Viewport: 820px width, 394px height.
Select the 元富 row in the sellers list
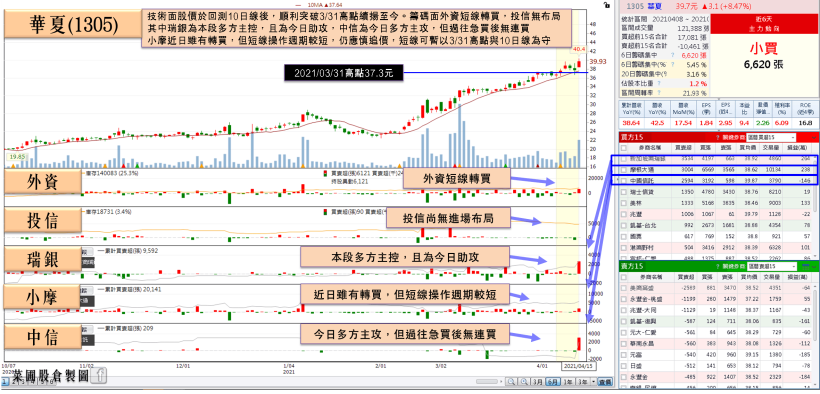click(716, 354)
